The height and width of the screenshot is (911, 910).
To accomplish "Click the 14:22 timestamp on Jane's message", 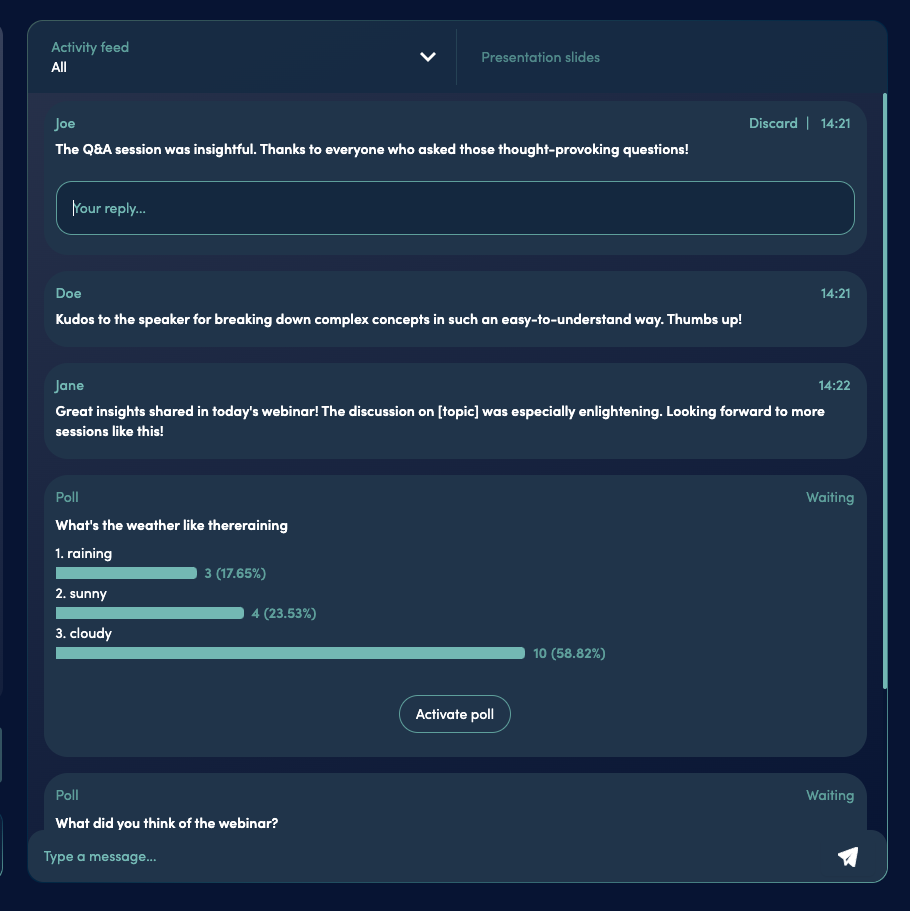I will point(835,385).
